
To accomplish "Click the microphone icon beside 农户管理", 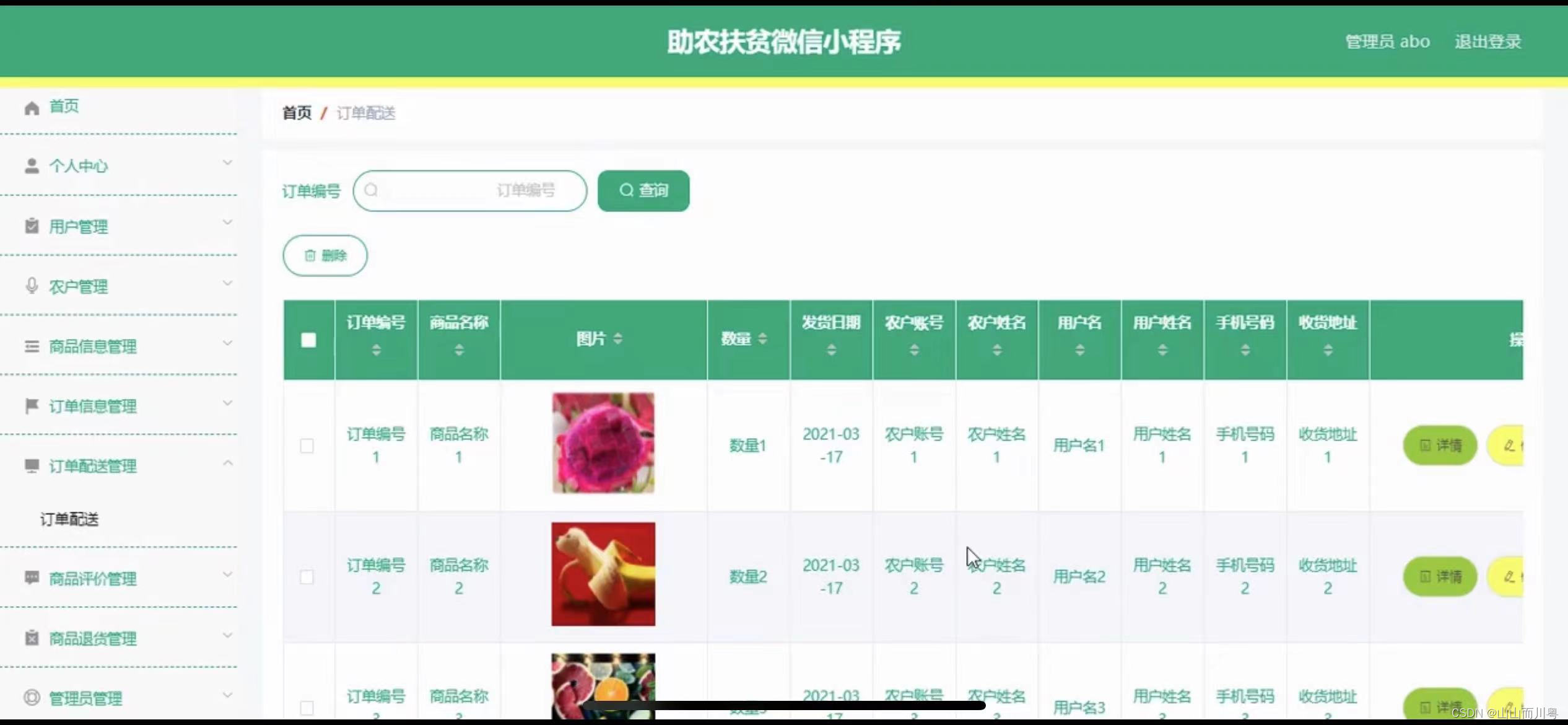I will (x=32, y=286).
